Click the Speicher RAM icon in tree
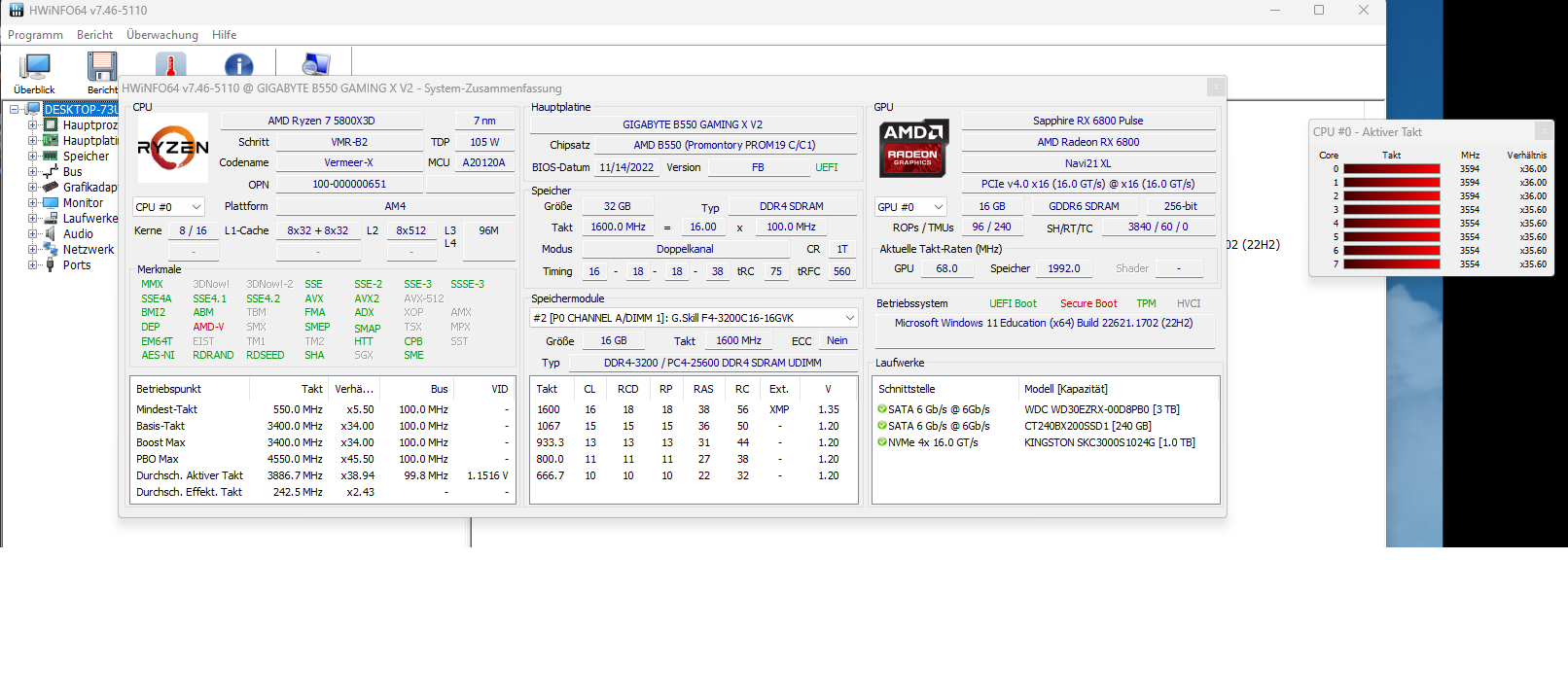The image size is (1568, 700). (51, 156)
